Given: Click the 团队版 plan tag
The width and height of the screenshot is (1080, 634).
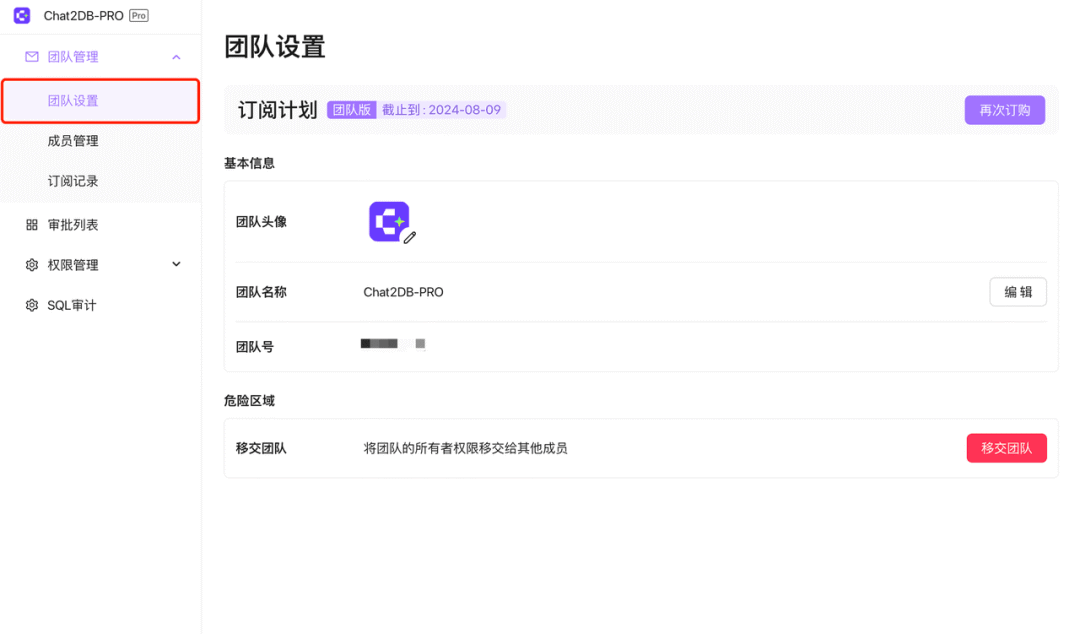Looking at the screenshot, I should 352,110.
